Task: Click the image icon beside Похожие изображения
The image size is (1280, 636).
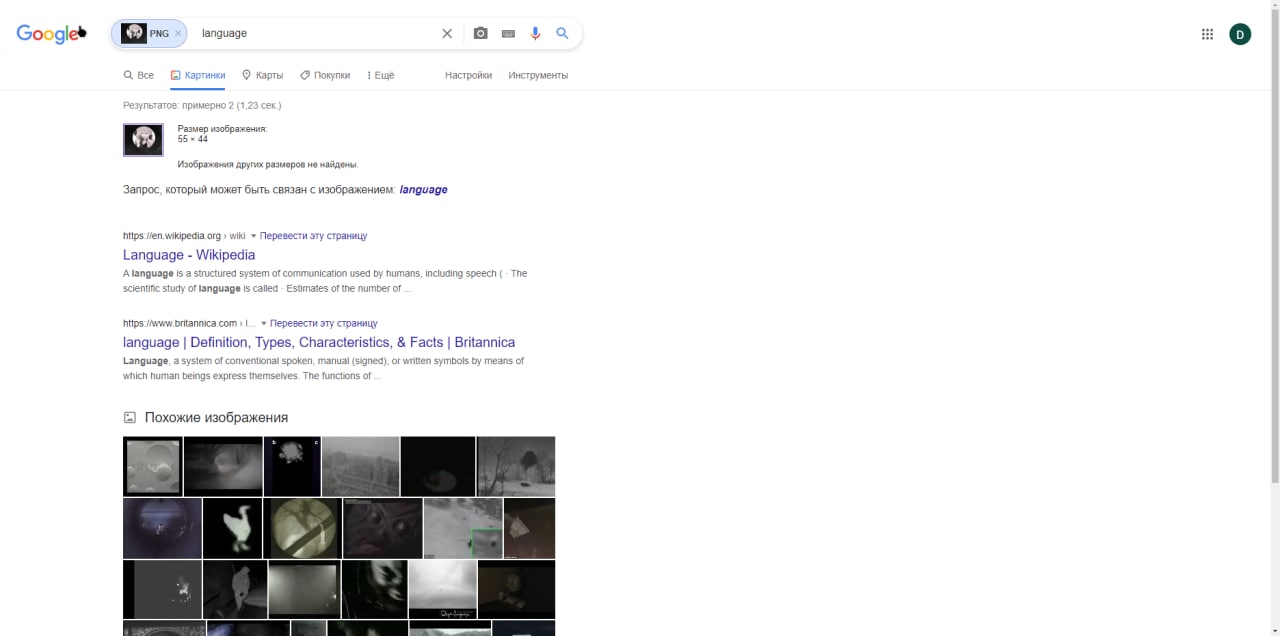Action: [129, 417]
